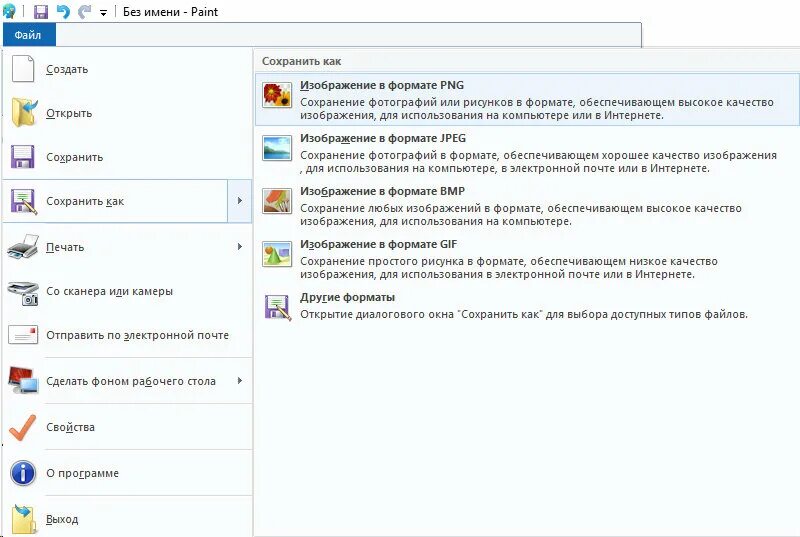Image resolution: width=800 pixels, height=537 pixels.
Task: Click the Redo arrow in quick access toolbar
Action: click(84, 11)
